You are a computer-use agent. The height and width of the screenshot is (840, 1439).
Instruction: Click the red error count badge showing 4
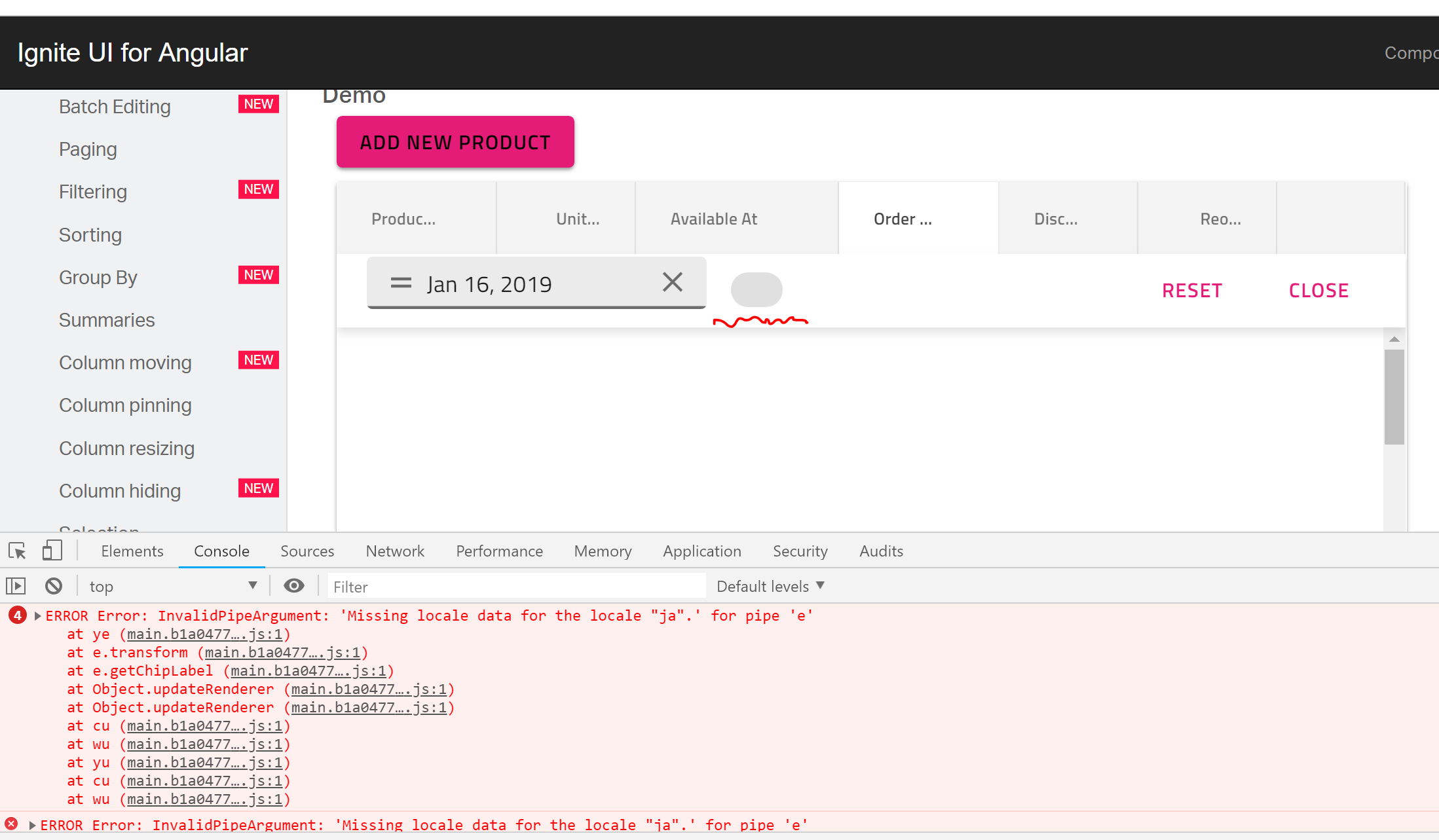(17, 615)
